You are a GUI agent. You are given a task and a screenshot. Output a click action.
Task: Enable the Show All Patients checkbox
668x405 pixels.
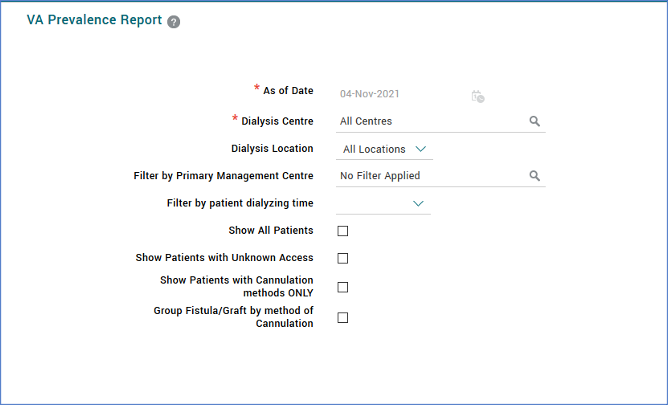343,231
